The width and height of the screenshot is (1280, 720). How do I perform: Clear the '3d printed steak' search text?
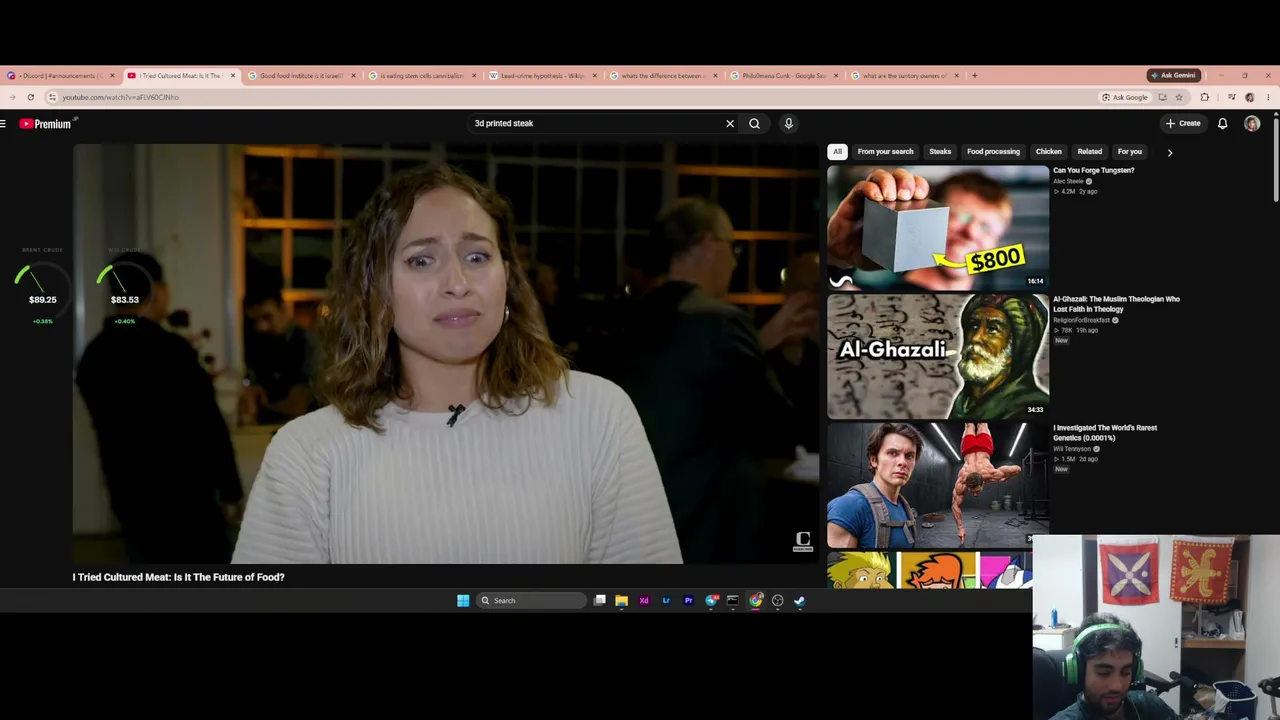[730, 124]
